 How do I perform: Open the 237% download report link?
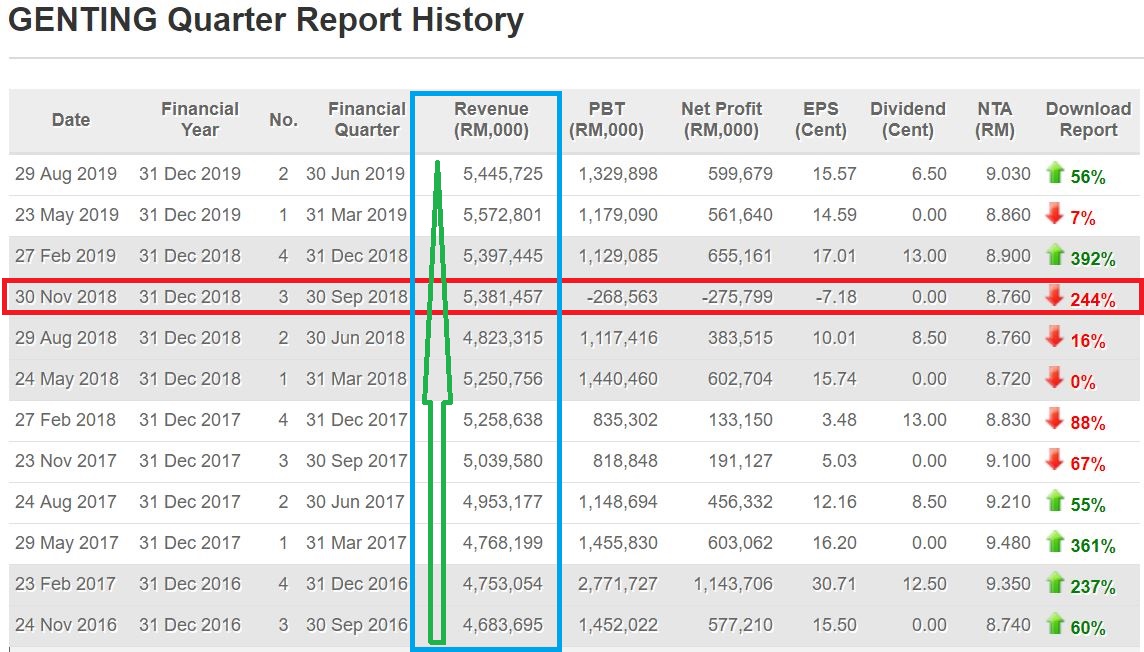(1093, 587)
